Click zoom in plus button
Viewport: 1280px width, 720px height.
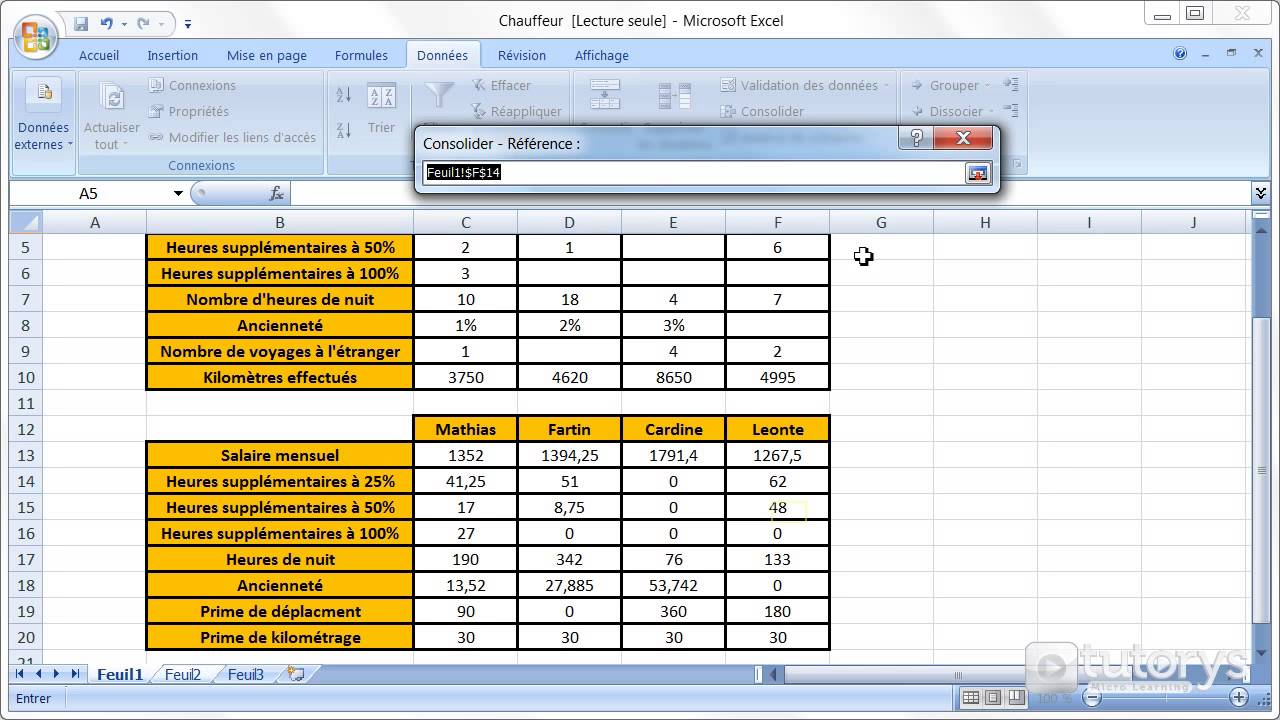coord(1239,698)
